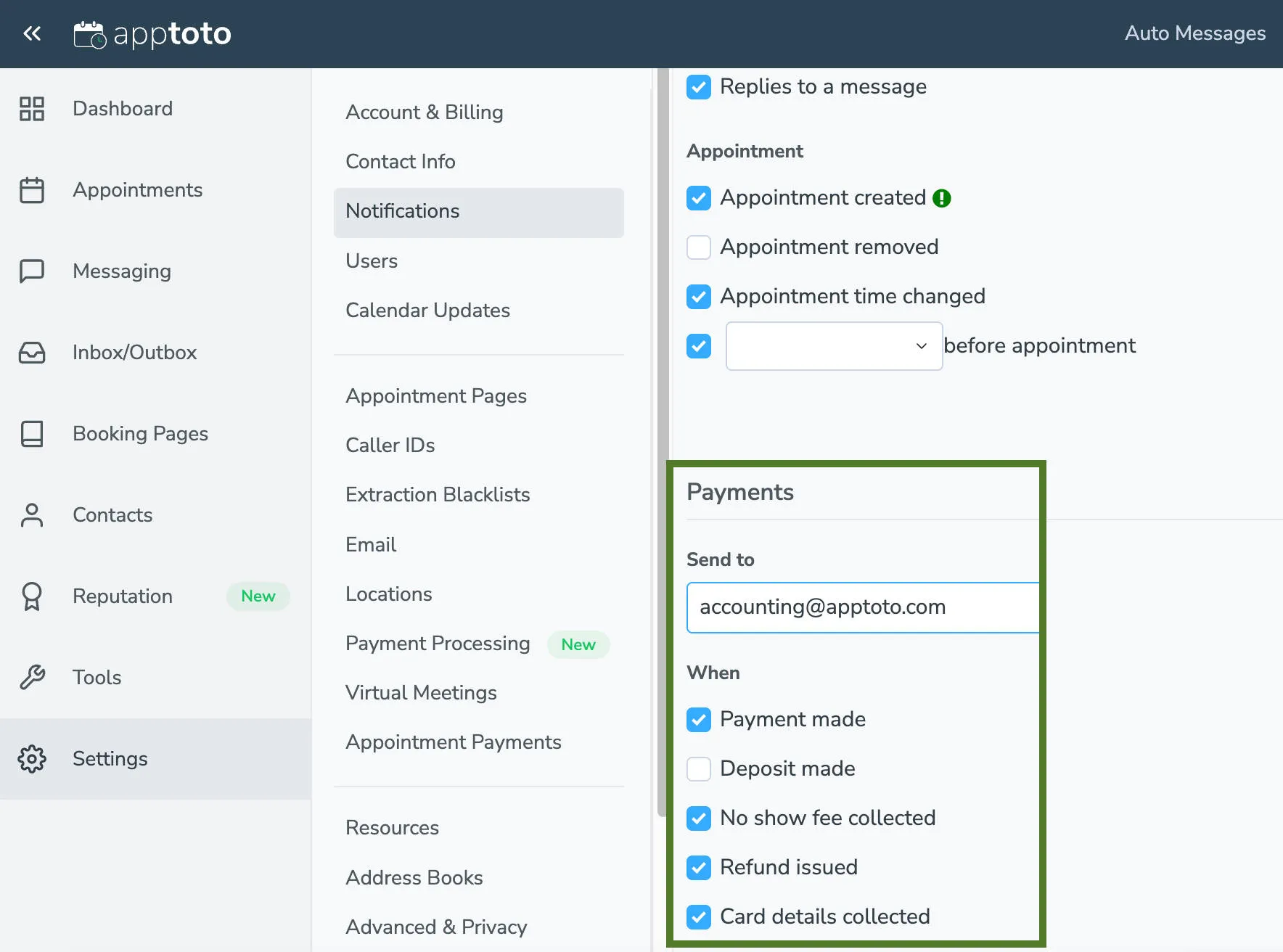This screenshot has width=1283, height=952.
Task: Select the Contacts person icon
Action: (x=32, y=514)
